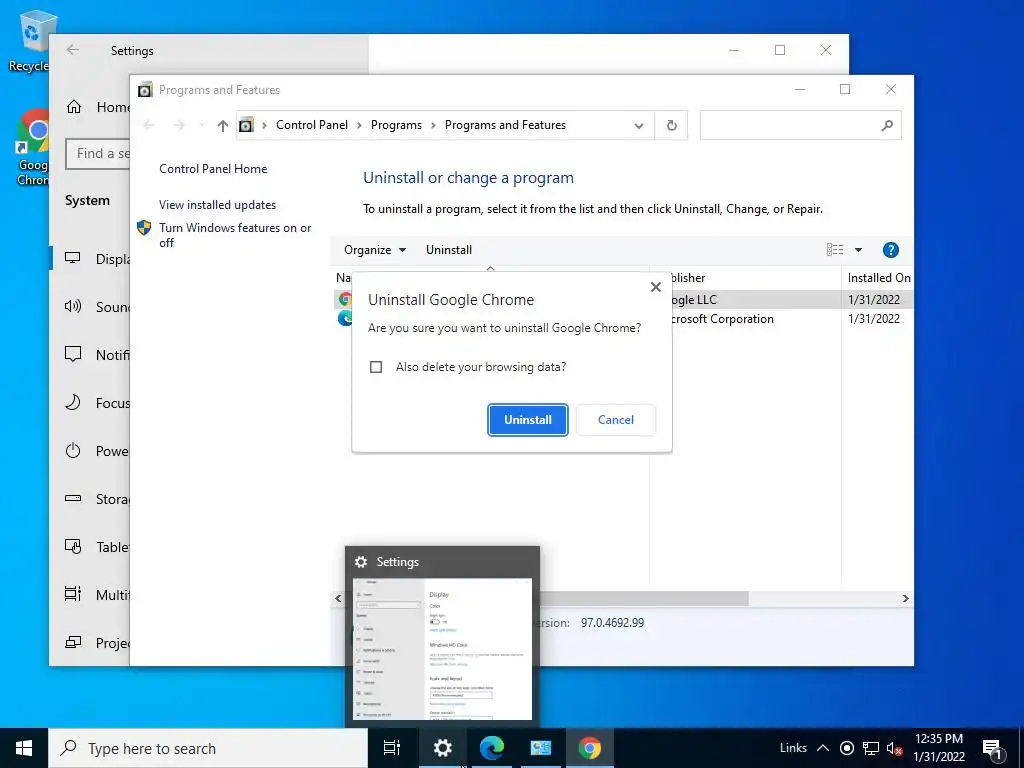Expand the address bar history dropdown
Image resolution: width=1024 pixels, height=768 pixels.
pyautogui.click(x=639, y=125)
